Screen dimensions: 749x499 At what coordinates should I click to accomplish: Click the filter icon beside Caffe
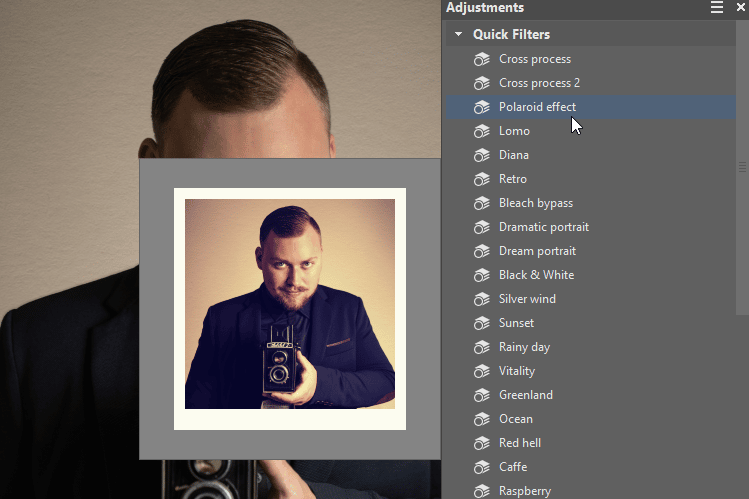(482, 467)
